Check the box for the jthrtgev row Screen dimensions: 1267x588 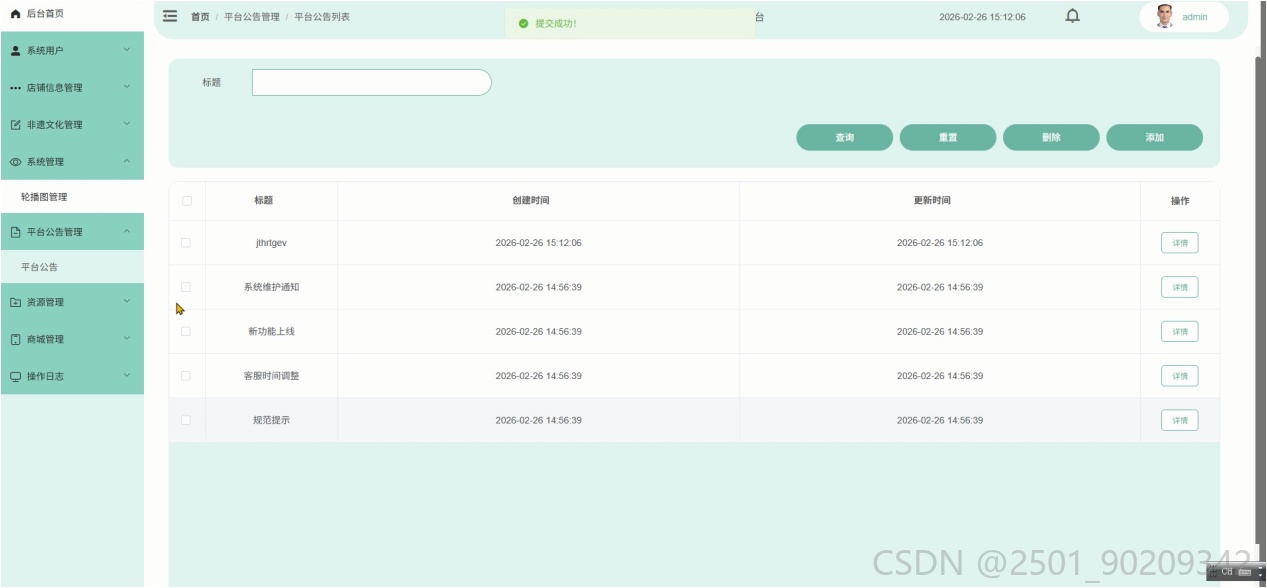click(x=186, y=243)
